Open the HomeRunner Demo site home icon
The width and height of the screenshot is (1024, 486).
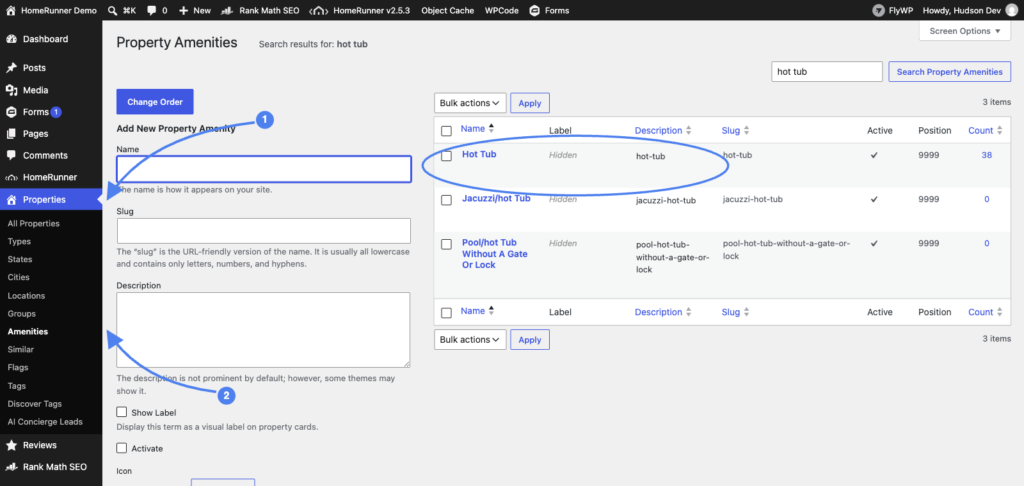point(11,10)
